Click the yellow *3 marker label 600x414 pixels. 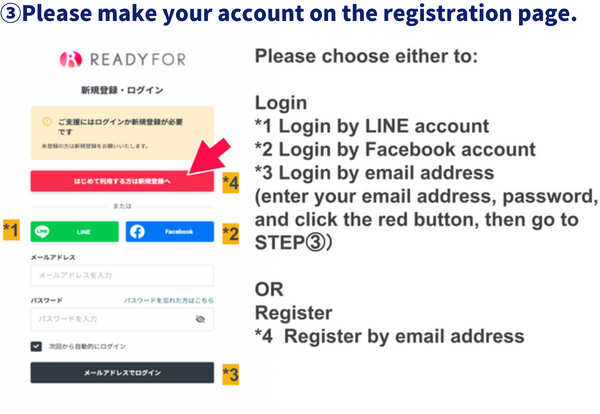(x=230, y=374)
